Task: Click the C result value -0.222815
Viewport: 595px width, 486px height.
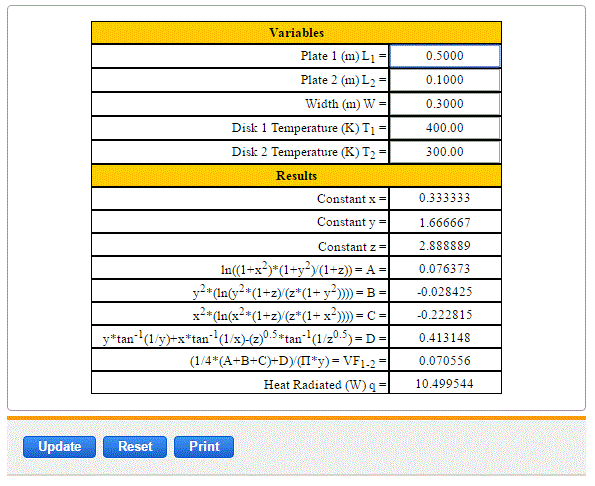Action: (x=444, y=315)
